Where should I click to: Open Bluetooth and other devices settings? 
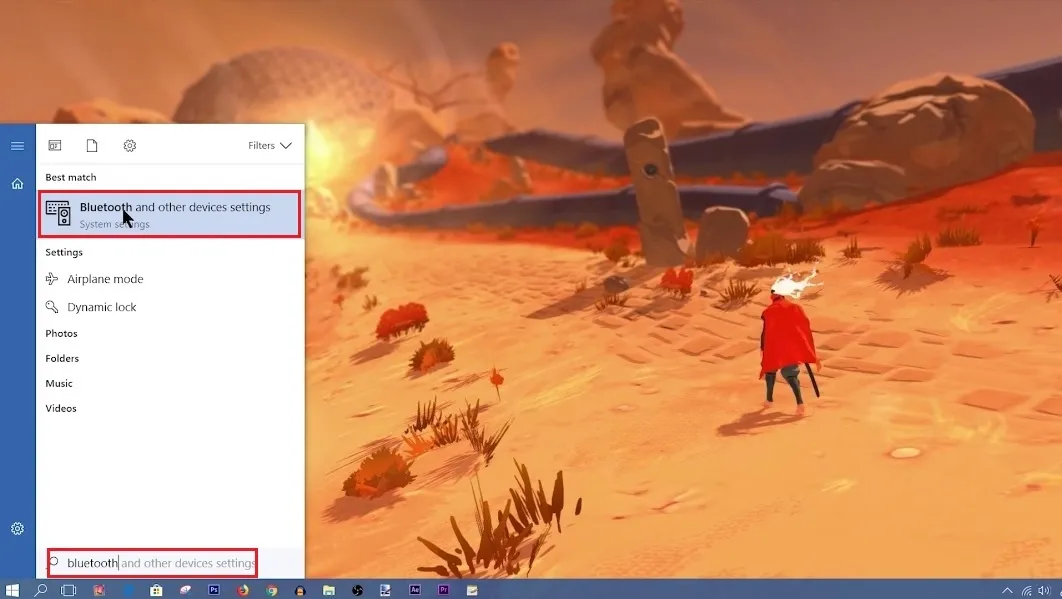(170, 214)
